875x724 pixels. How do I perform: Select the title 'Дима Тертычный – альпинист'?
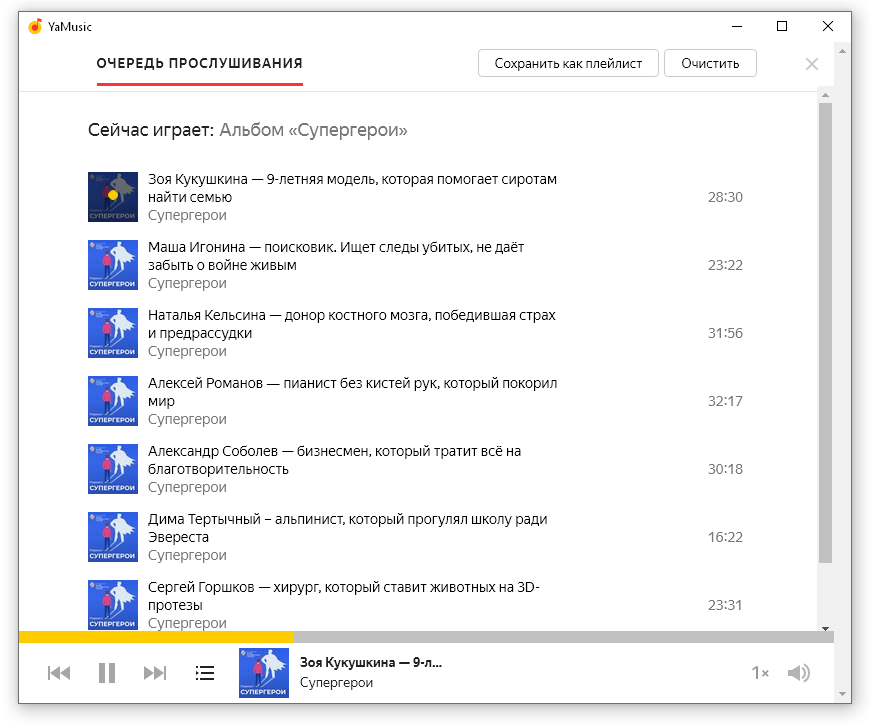point(348,529)
